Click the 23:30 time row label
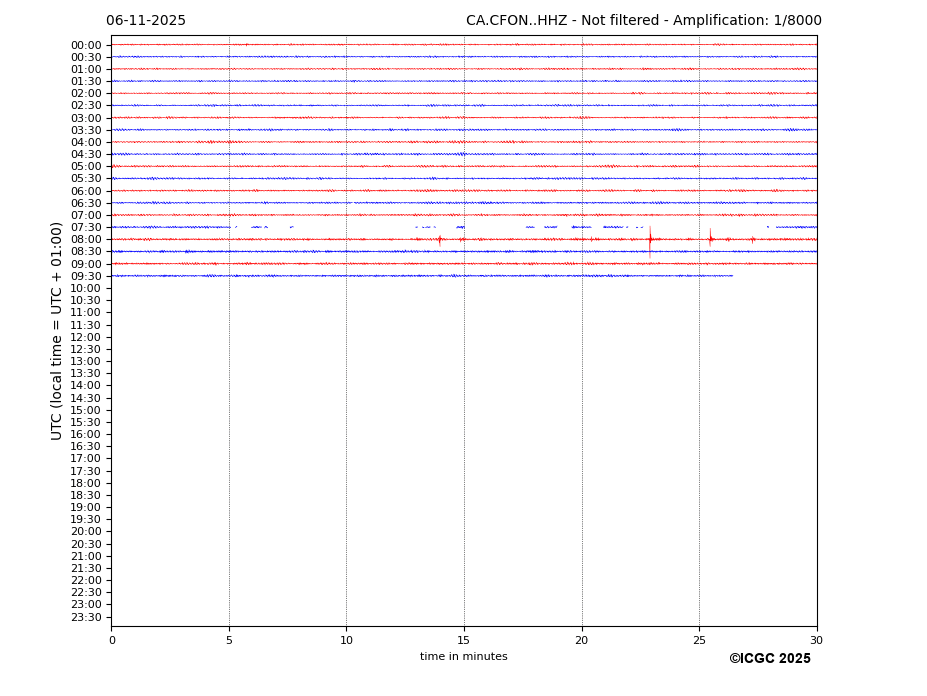The width and height of the screenshot is (927, 696). [x=85, y=617]
